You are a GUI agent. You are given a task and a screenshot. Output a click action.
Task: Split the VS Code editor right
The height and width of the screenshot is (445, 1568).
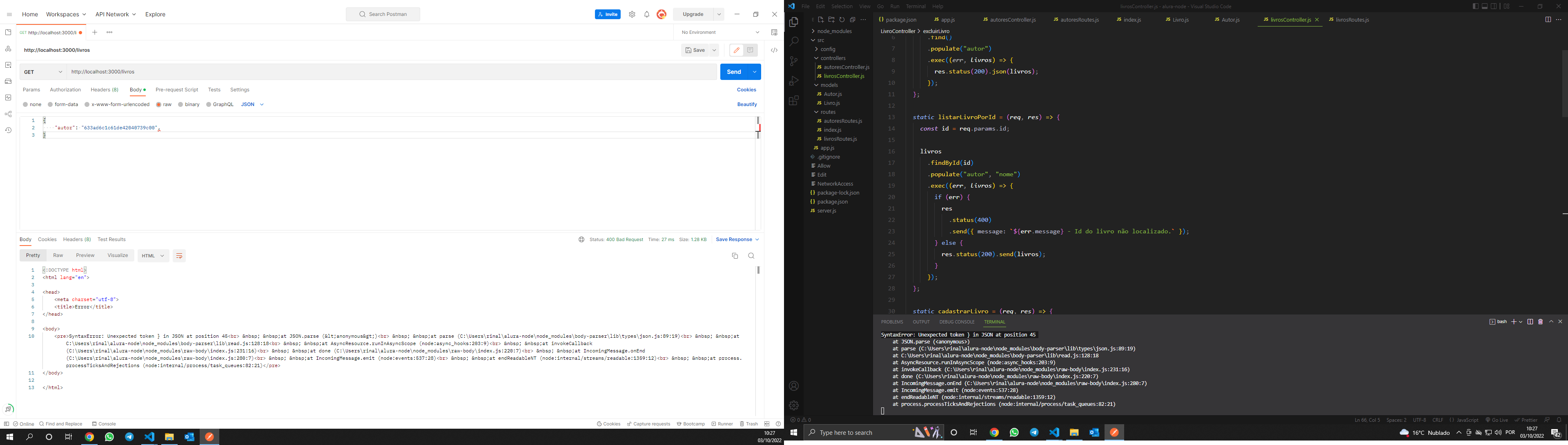pyautogui.click(x=1548, y=20)
